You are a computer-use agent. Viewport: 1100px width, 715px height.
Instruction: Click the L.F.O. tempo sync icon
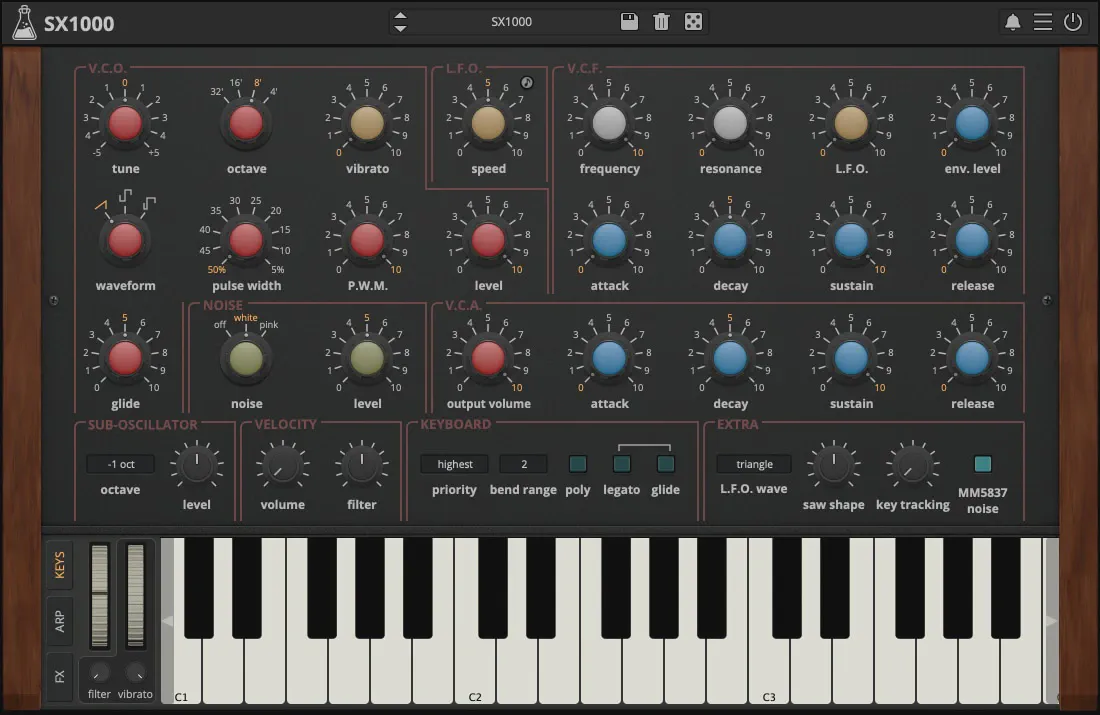click(527, 83)
